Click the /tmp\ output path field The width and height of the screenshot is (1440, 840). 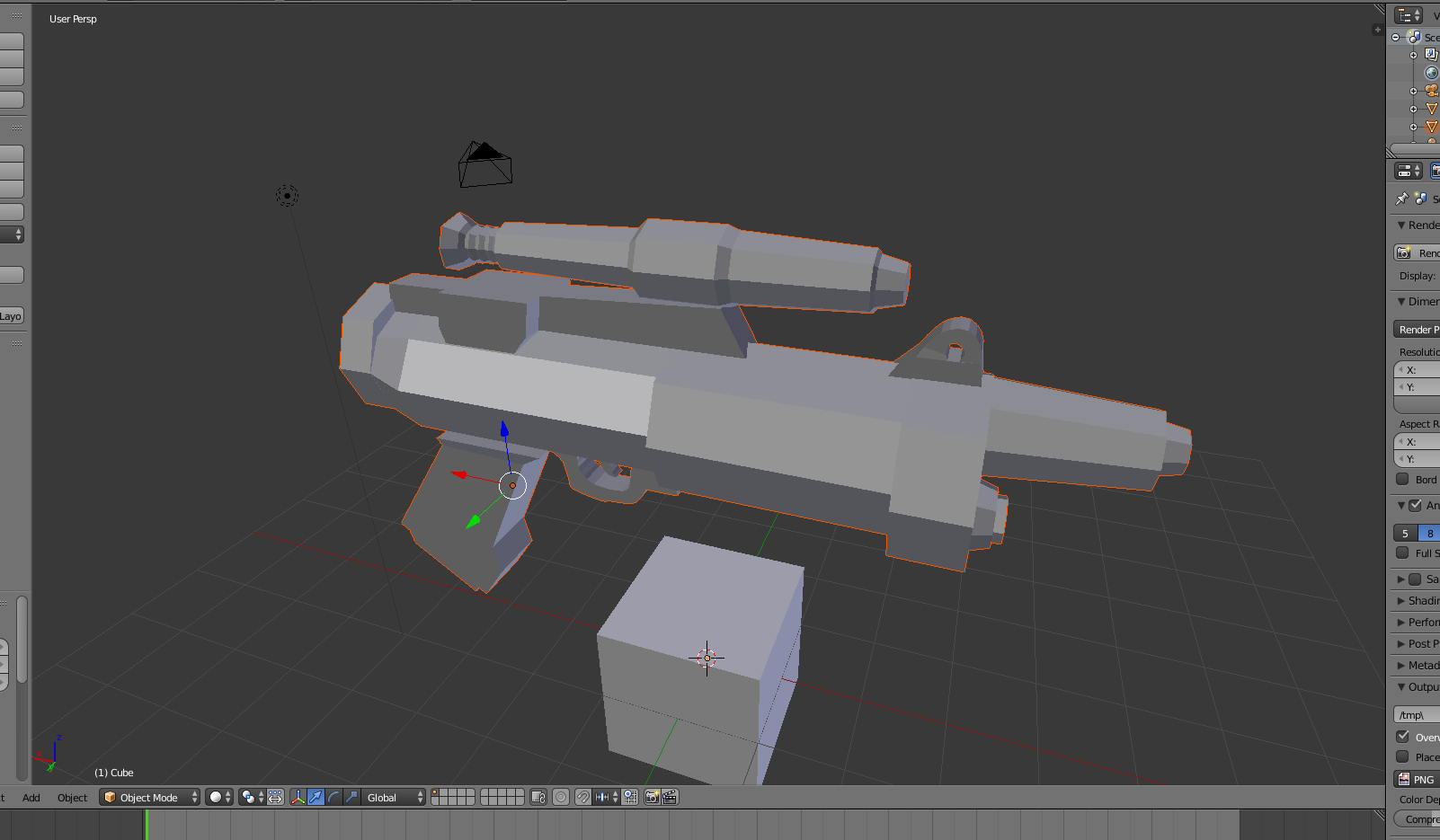1418,715
